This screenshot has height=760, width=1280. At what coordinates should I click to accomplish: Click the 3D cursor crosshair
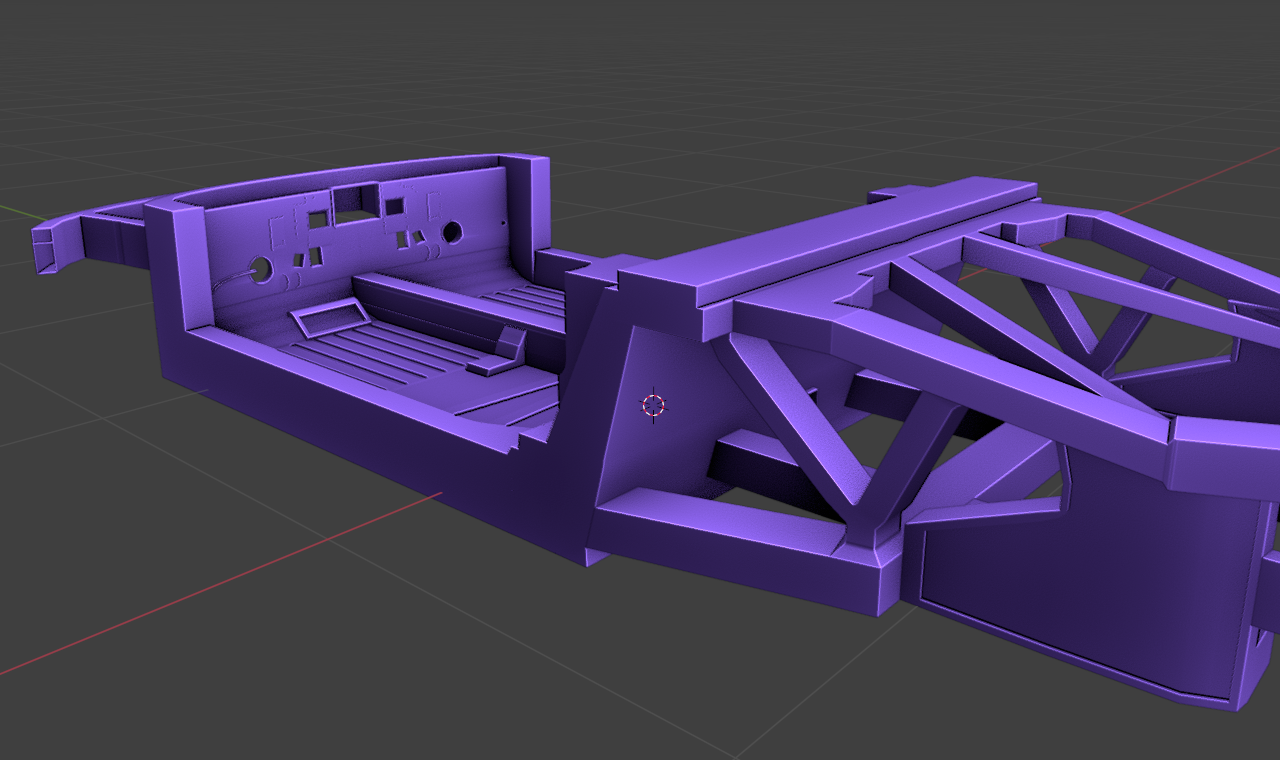click(653, 405)
